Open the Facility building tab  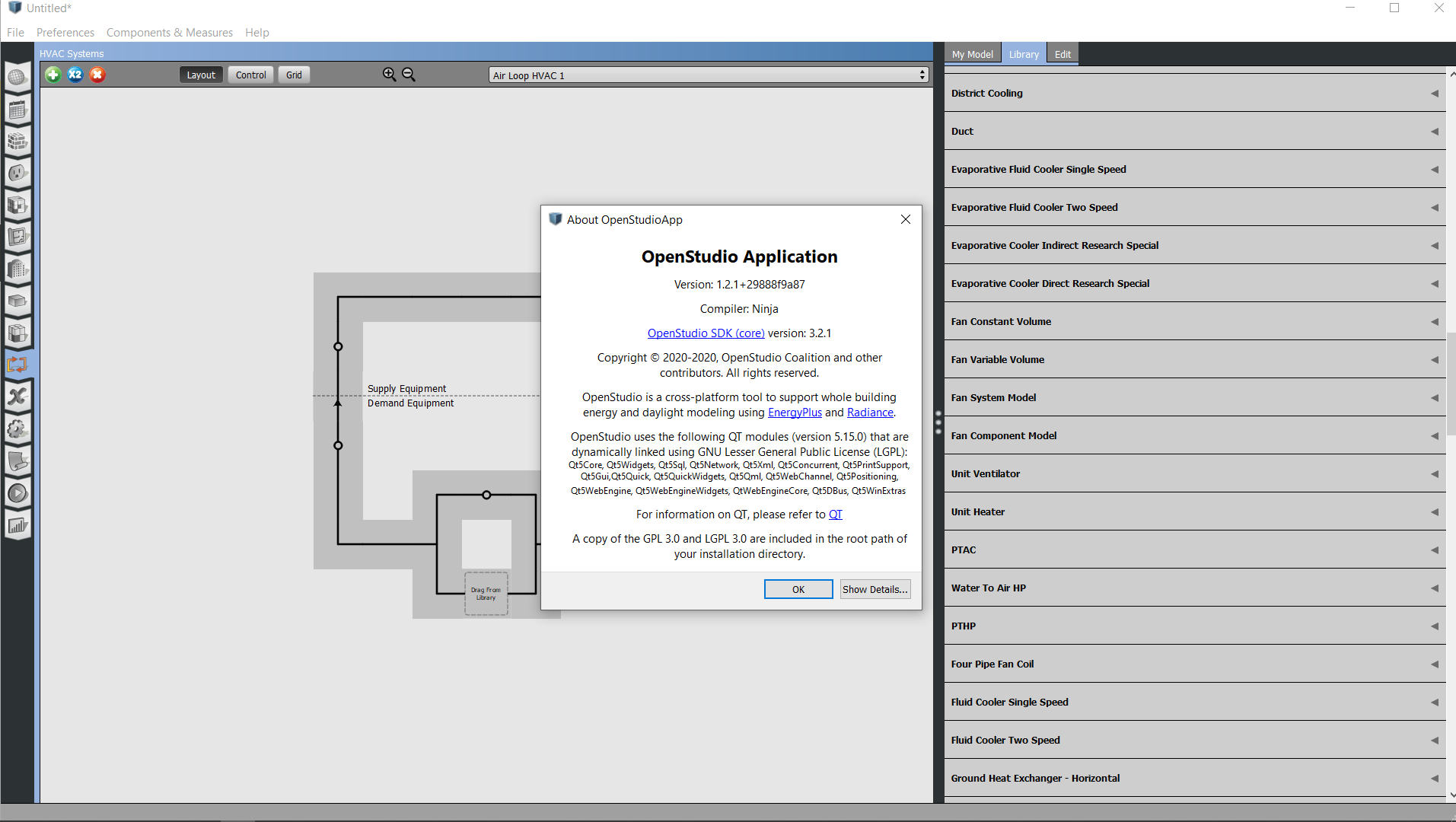[x=18, y=269]
